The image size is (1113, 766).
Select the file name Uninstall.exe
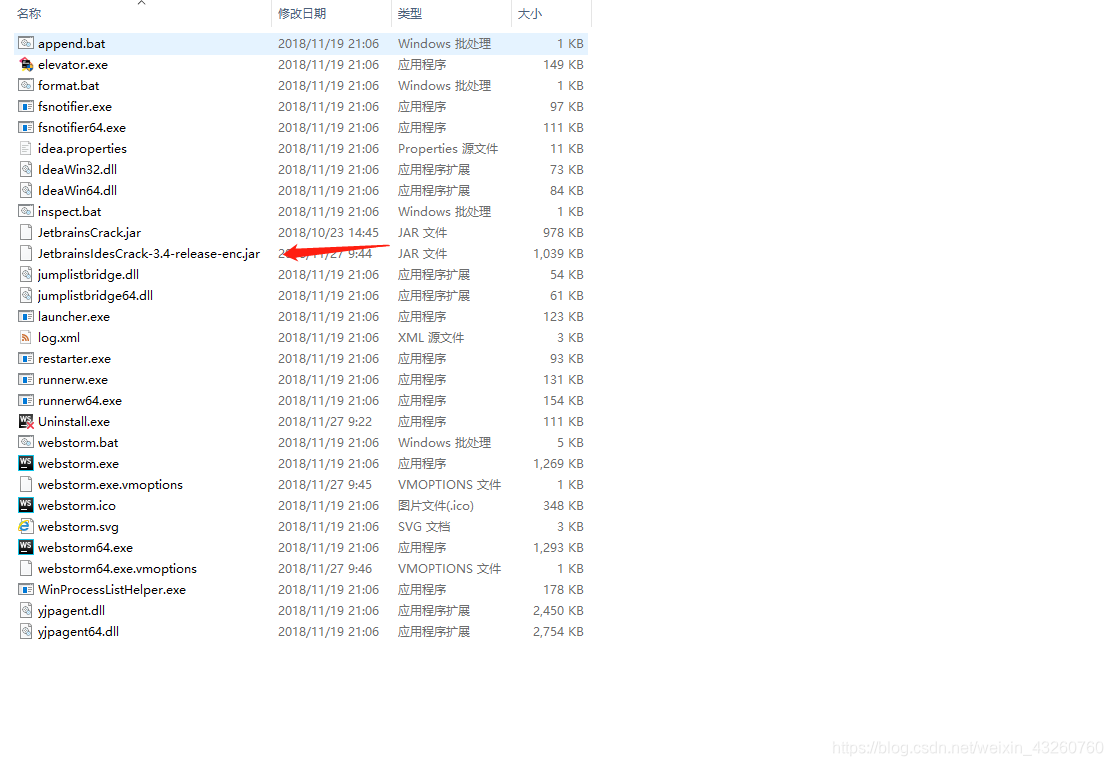tap(74, 422)
